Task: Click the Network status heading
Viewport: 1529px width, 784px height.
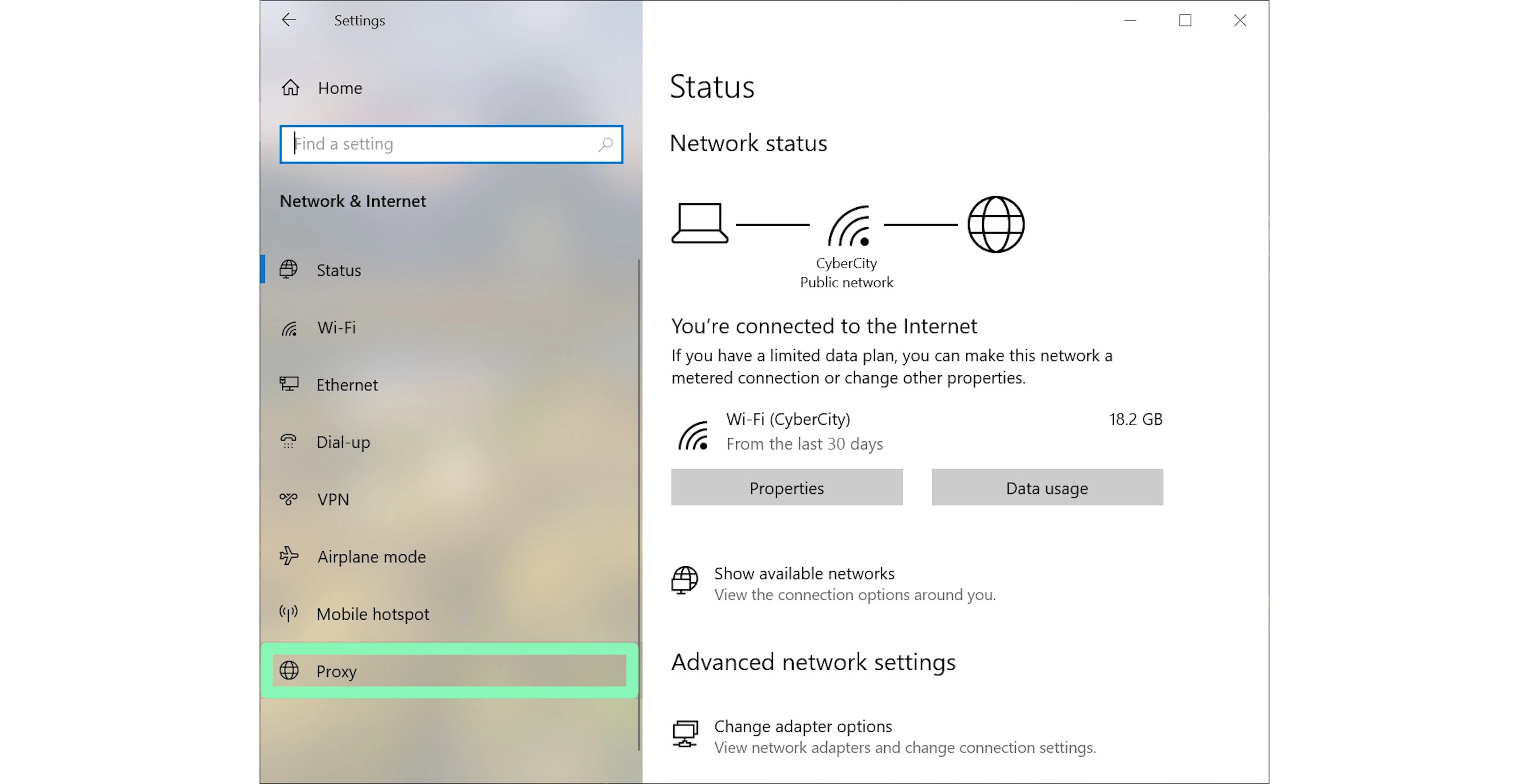Action: point(749,144)
